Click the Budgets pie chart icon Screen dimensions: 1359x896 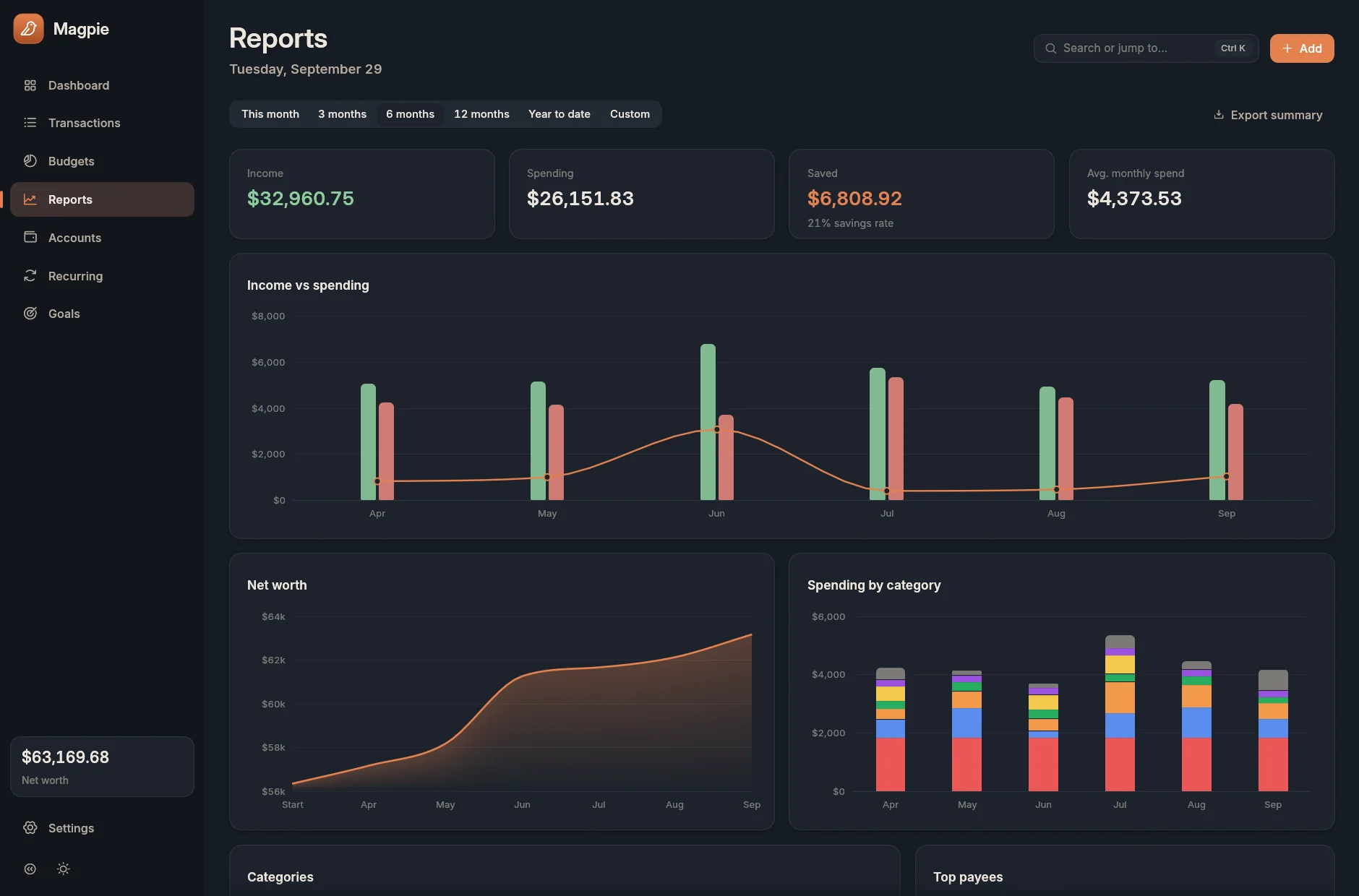point(30,161)
